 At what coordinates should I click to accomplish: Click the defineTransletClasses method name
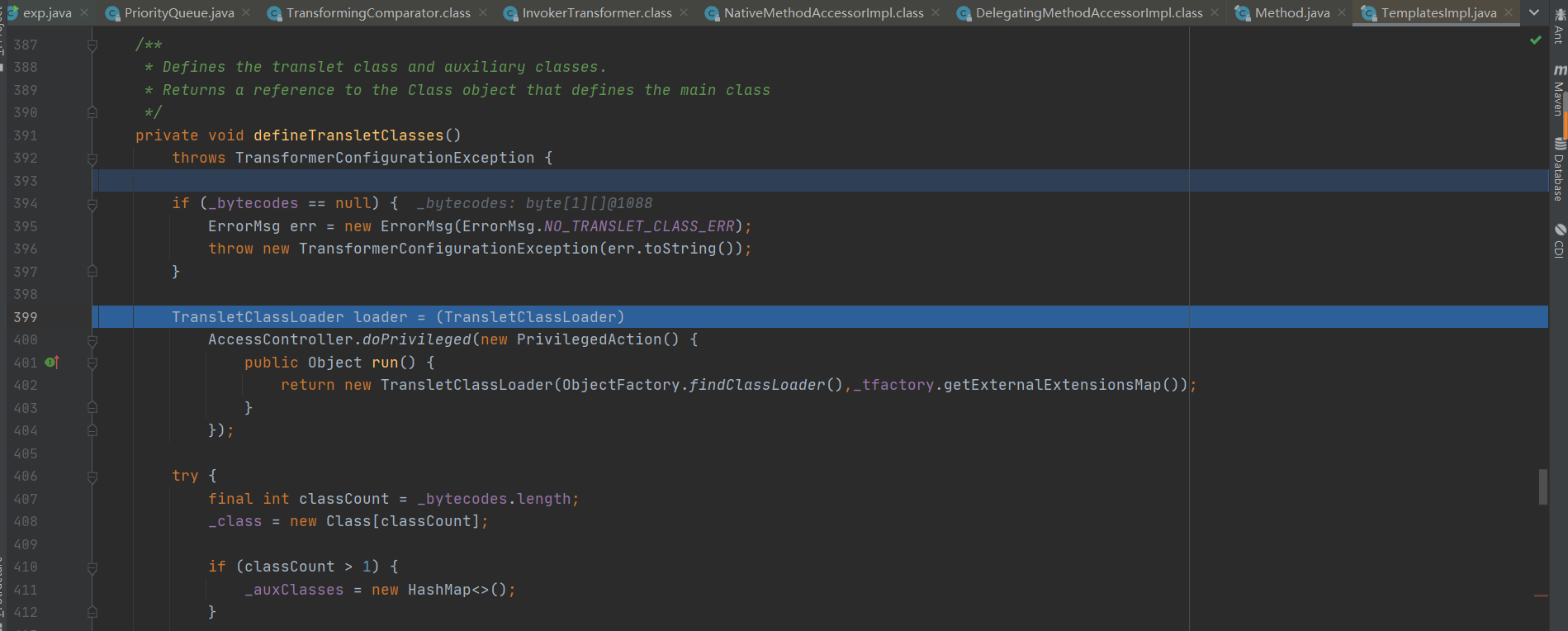tap(348, 135)
